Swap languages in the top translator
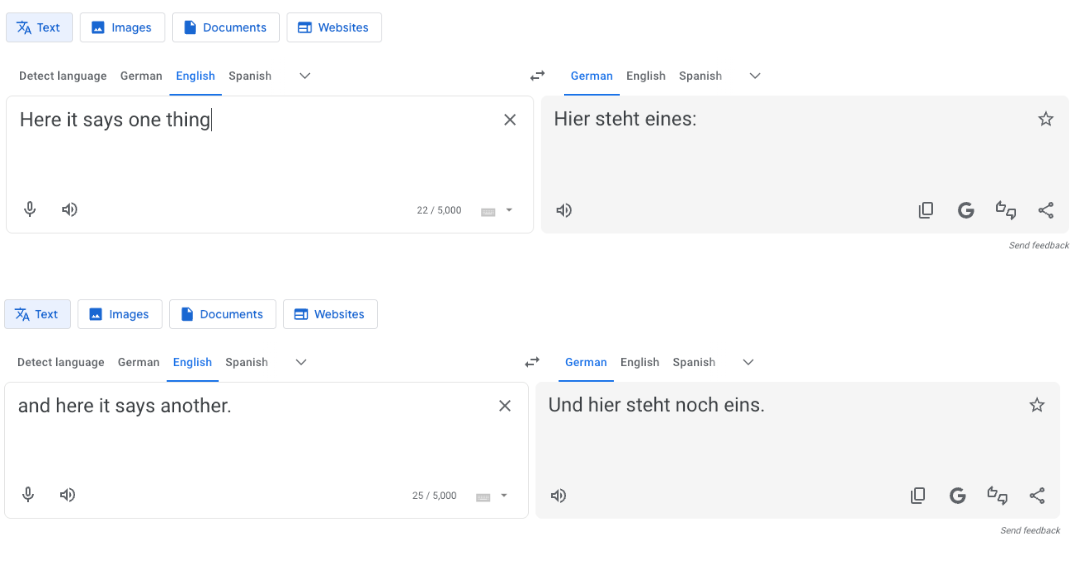The height and width of the screenshot is (577, 1080). (x=538, y=76)
